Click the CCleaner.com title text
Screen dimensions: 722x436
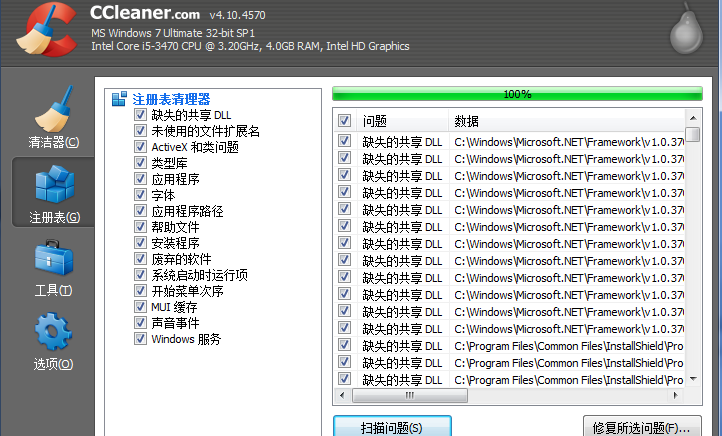point(145,13)
